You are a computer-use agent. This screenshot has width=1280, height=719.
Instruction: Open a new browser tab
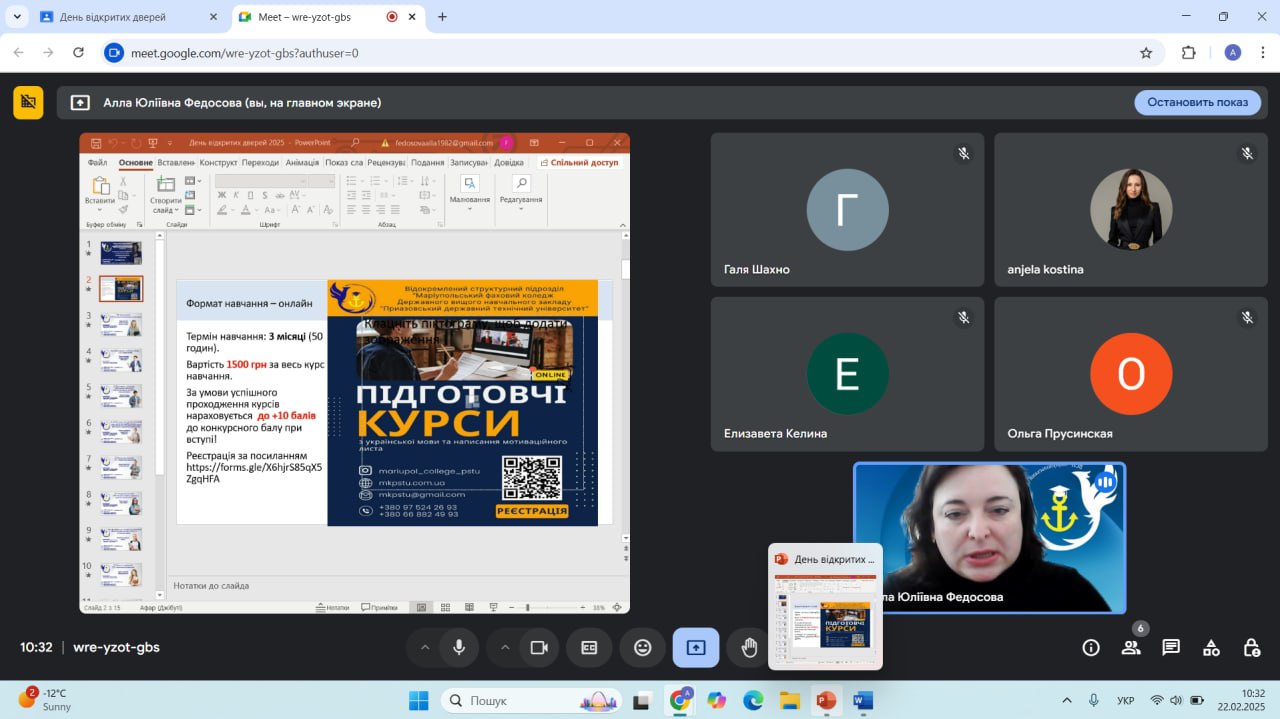point(442,17)
